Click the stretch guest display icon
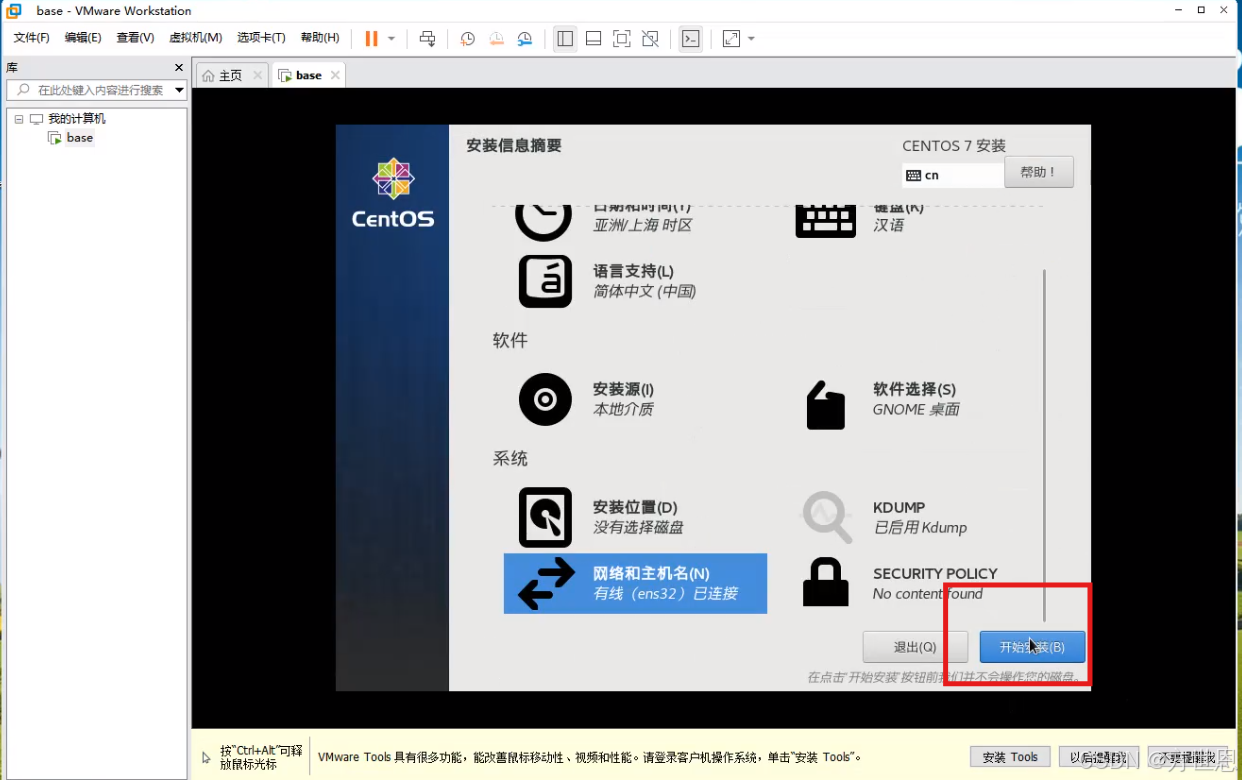The height and width of the screenshot is (780, 1242). pos(731,38)
